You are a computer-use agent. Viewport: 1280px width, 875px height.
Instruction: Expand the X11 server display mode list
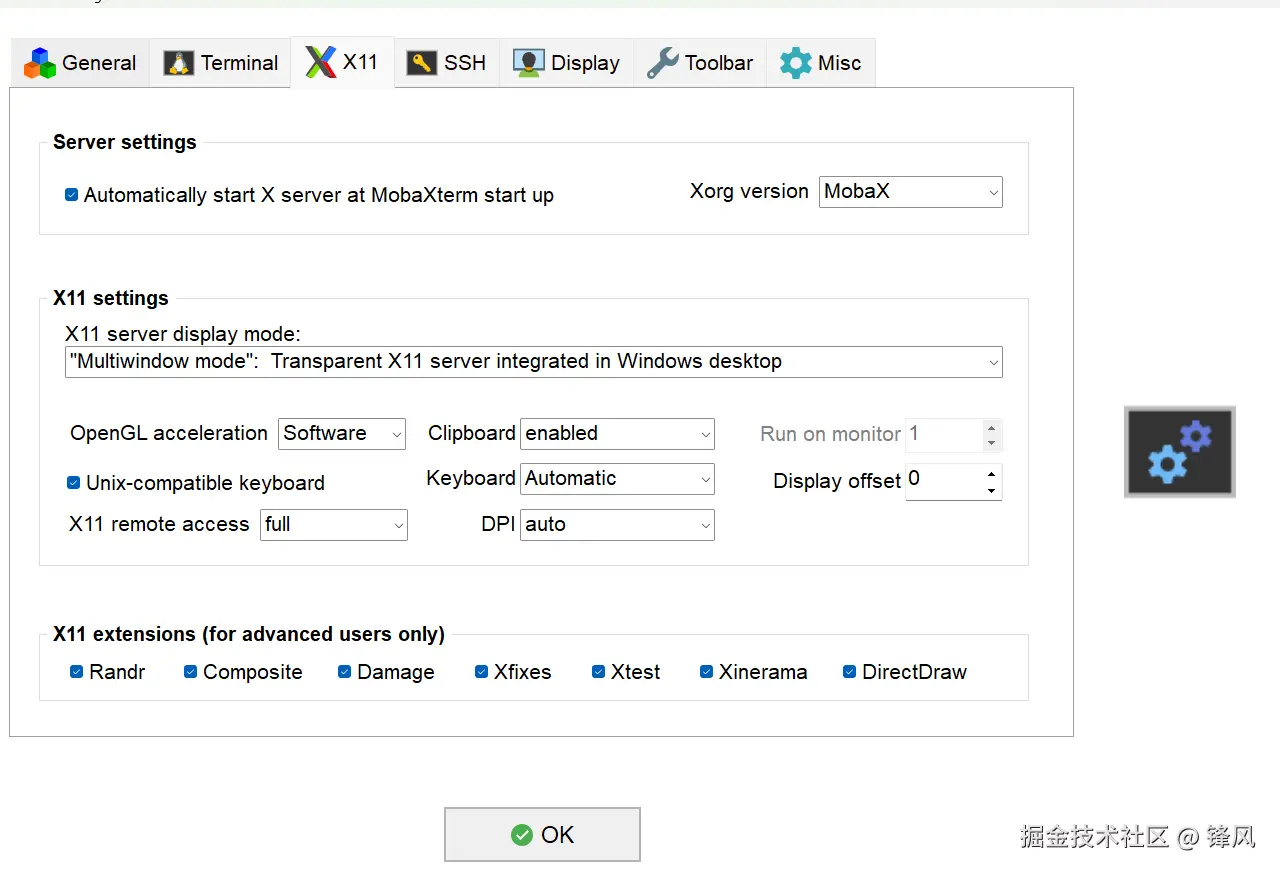[x=534, y=362]
